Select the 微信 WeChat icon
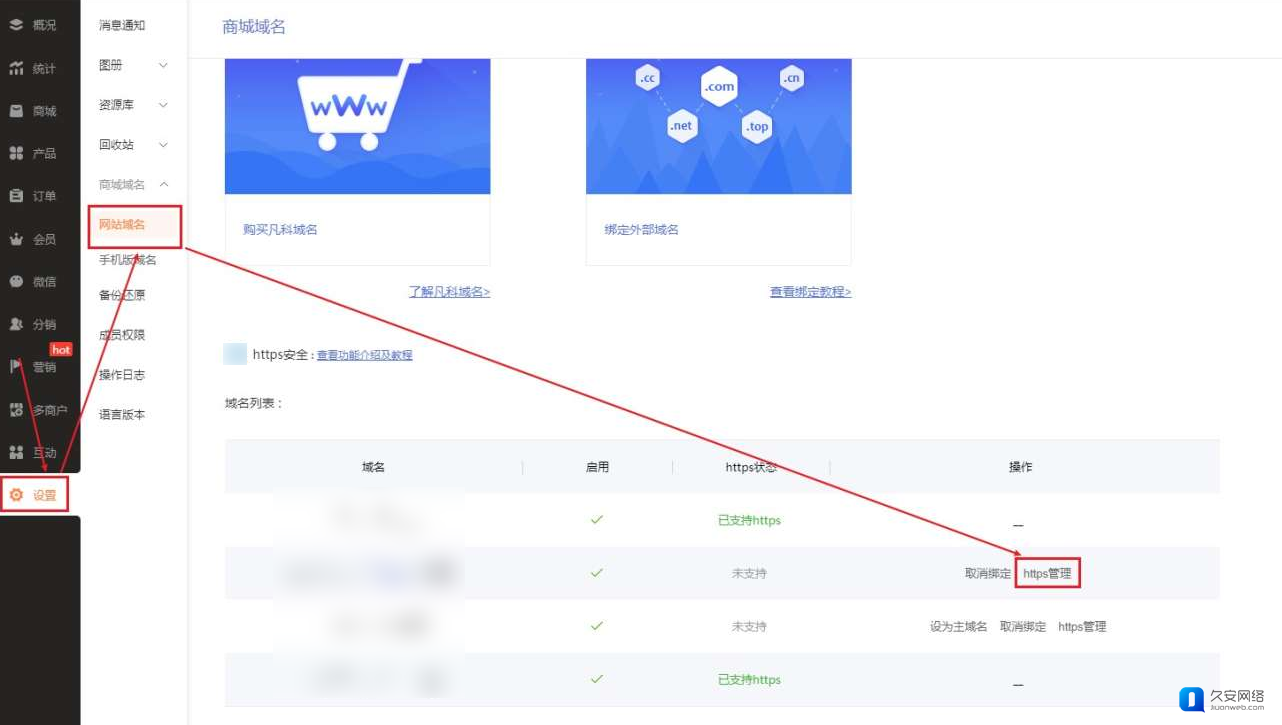The image size is (1282, 725). click(x=16, y=282)
